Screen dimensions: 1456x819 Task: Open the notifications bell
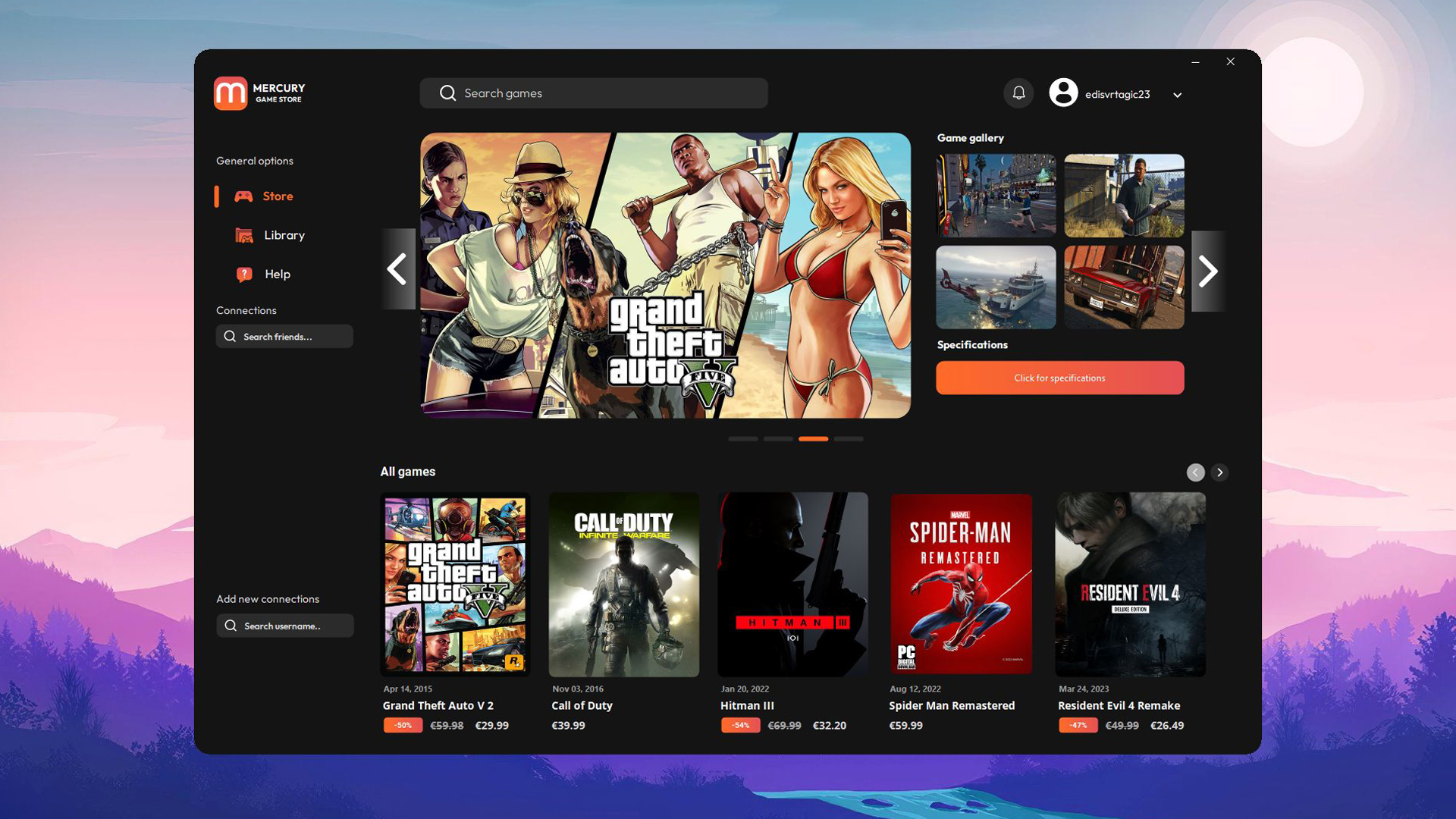click(x=1018, y=93)
